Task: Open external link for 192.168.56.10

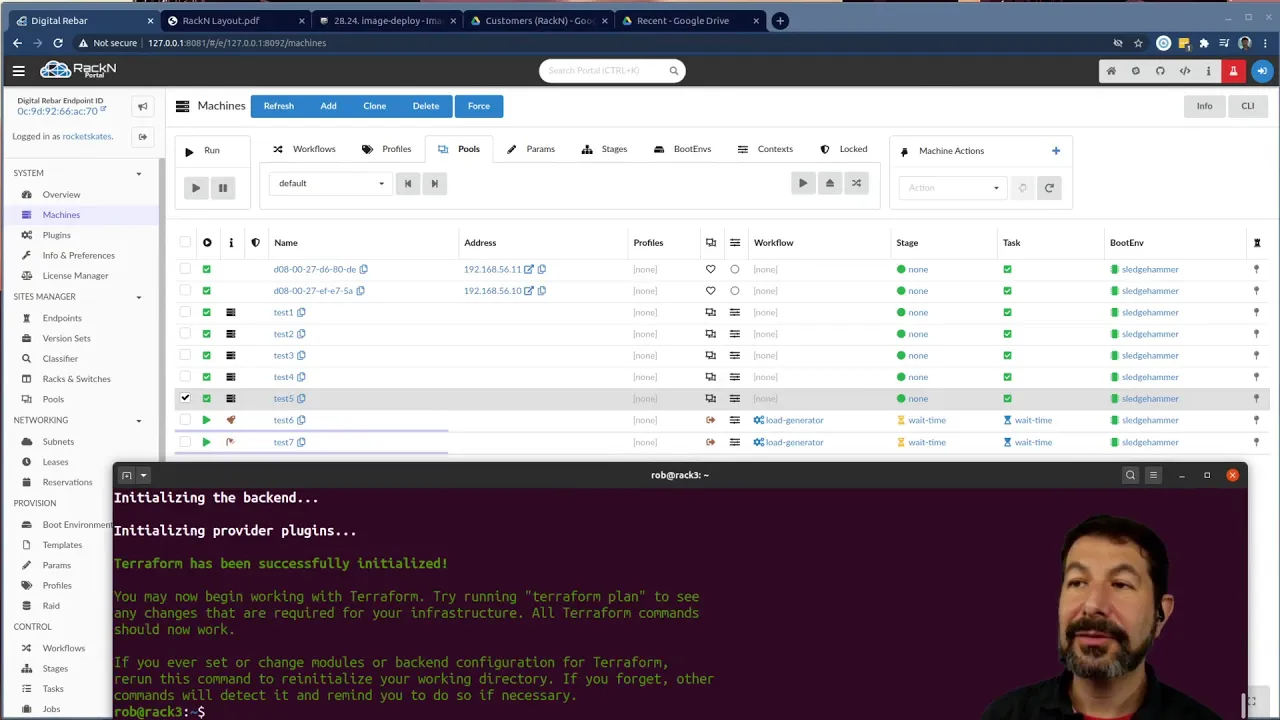Action: coord(529,291)
